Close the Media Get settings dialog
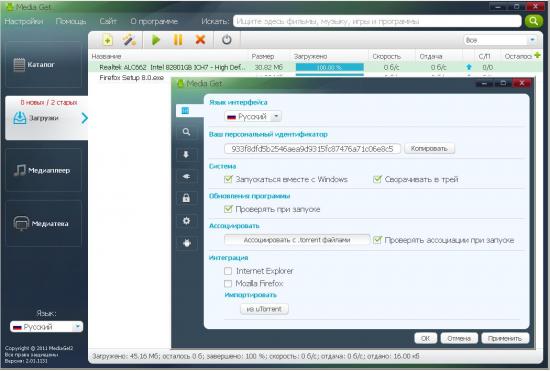Screen dimensions: 550x371 pos(522,83)
